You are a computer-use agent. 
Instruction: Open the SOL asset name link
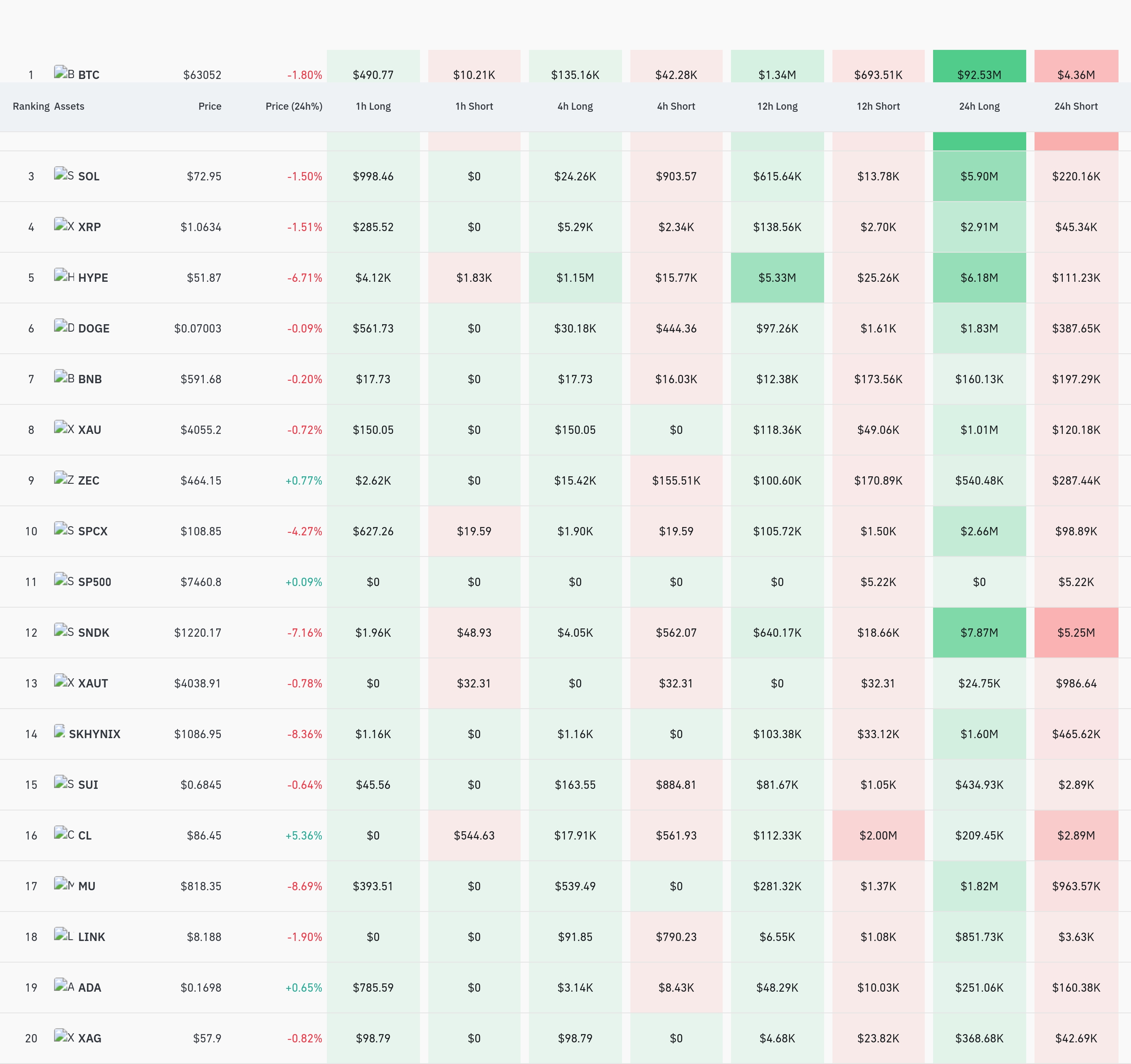tap(89, 176)
